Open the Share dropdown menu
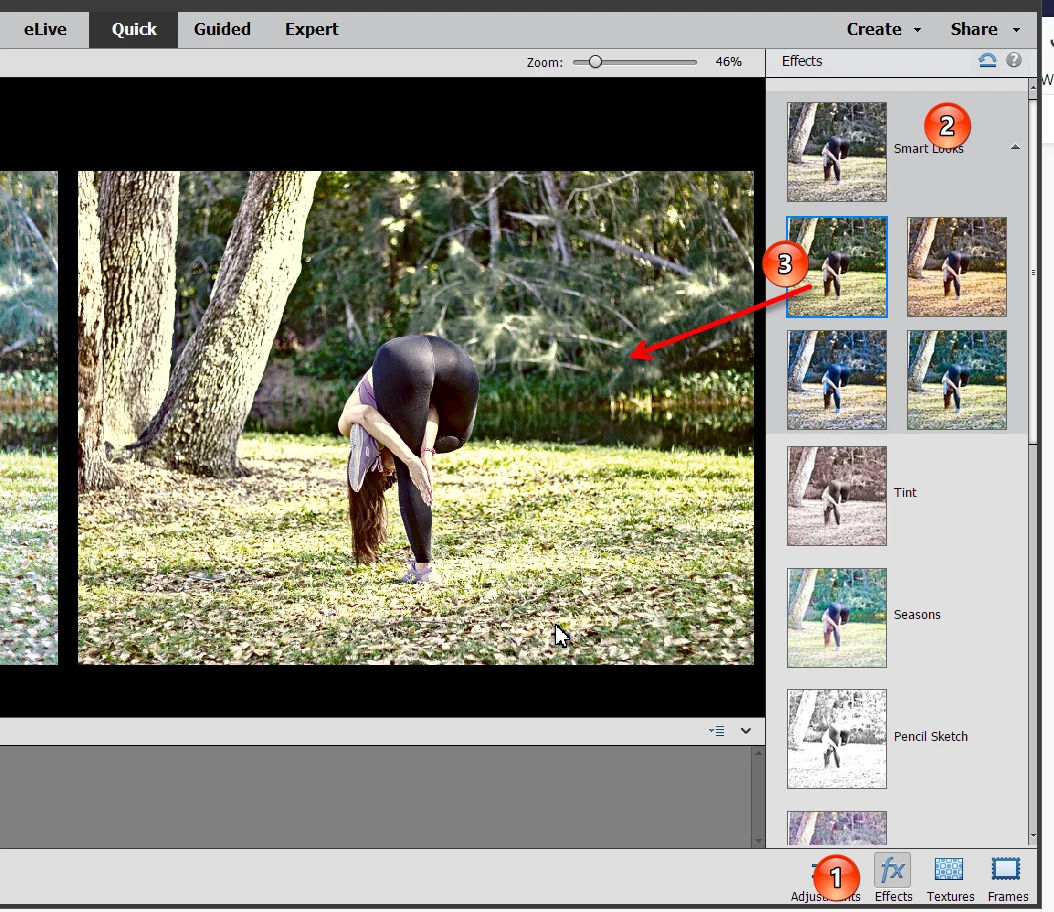This screenshot has width=1054, height=912. pyautogui.click(x=985, y=30)
